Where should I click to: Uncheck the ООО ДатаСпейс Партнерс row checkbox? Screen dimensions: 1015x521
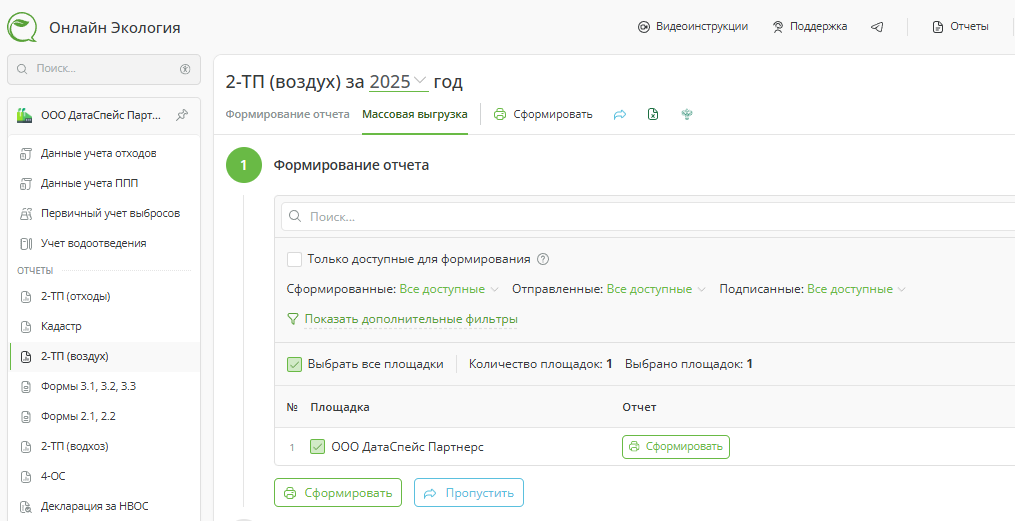tap(318, 447)
